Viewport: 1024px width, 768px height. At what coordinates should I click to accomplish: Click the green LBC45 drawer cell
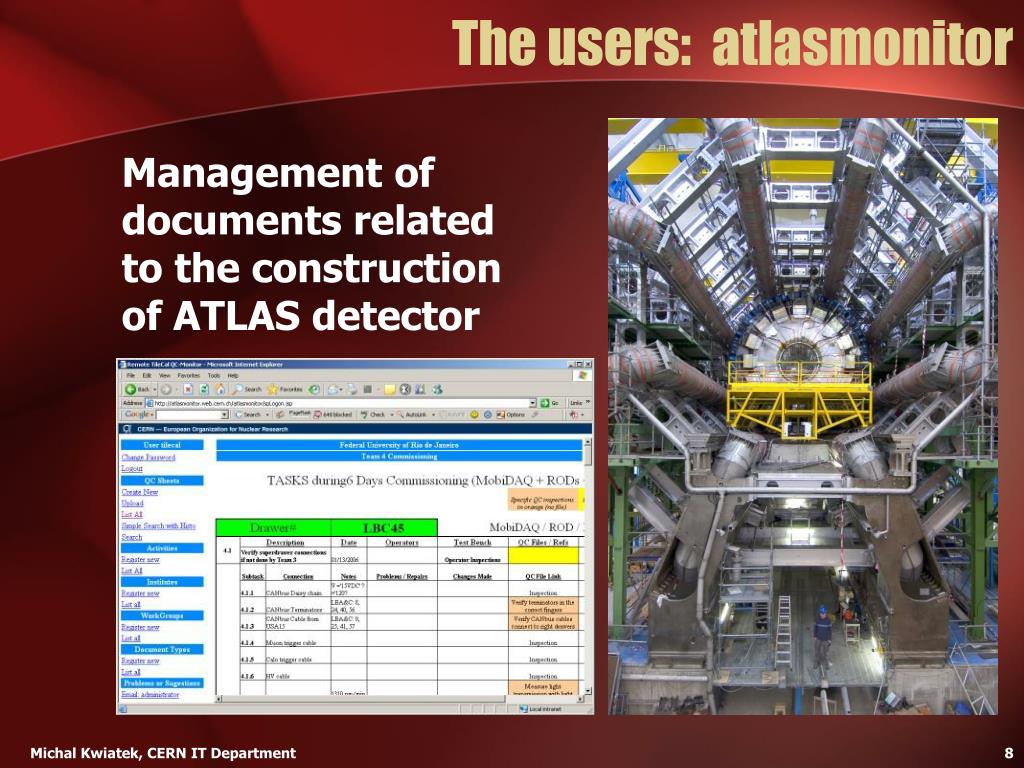tap(384, 528)
